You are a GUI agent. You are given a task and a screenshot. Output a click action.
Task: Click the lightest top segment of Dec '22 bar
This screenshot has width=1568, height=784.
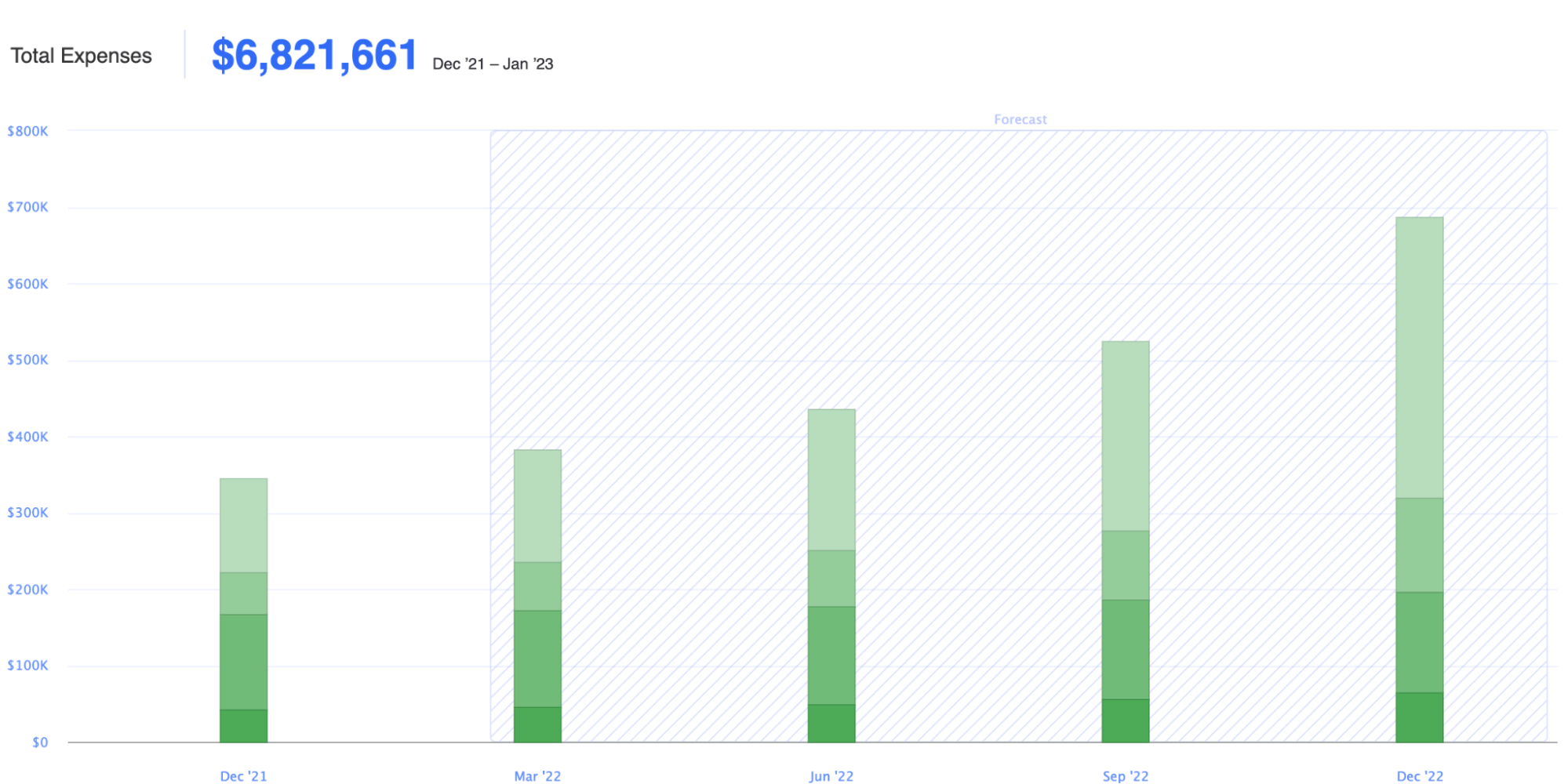(1419, 358)
